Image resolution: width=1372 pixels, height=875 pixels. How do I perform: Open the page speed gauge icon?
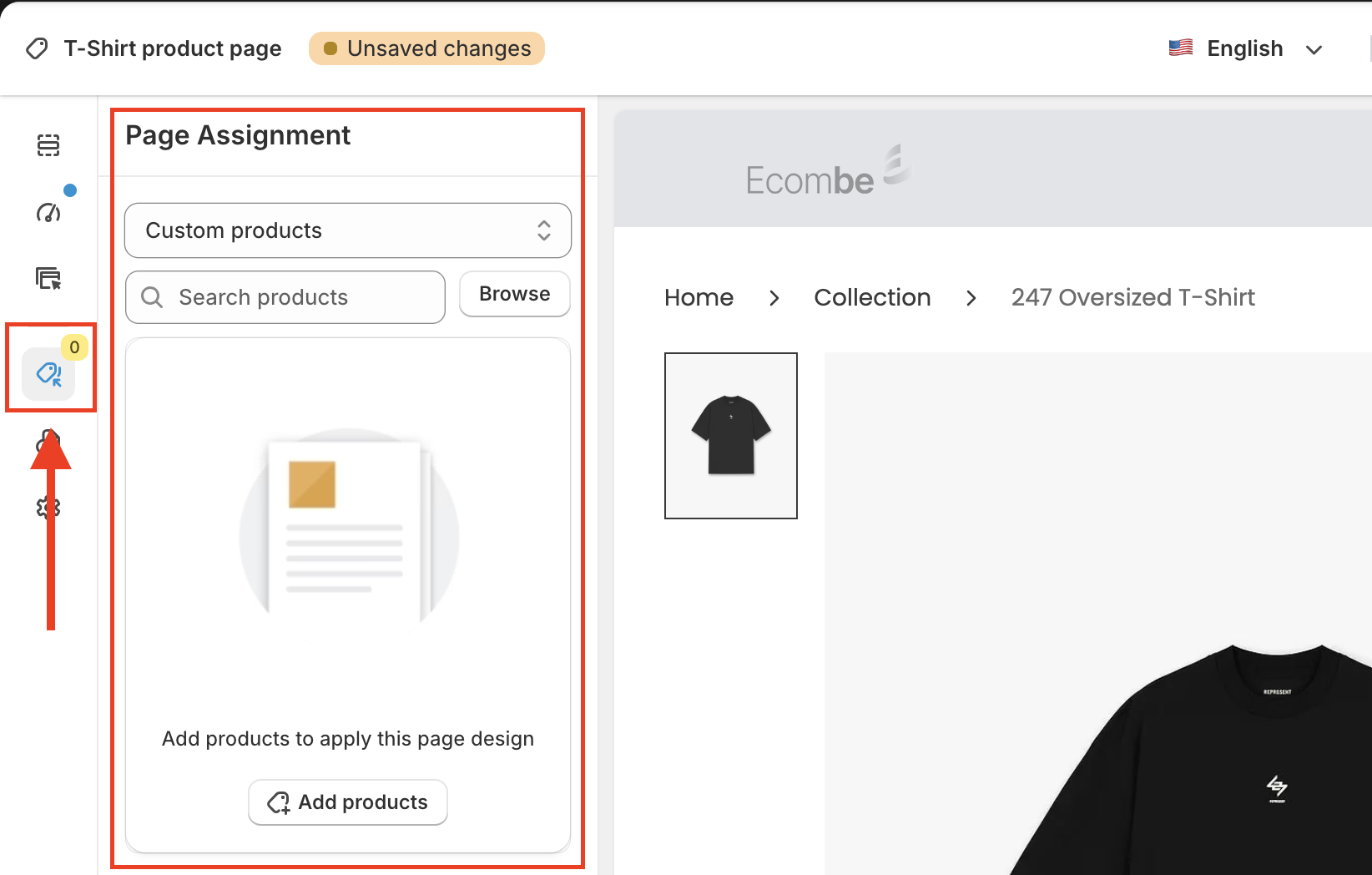click(48, 212)
